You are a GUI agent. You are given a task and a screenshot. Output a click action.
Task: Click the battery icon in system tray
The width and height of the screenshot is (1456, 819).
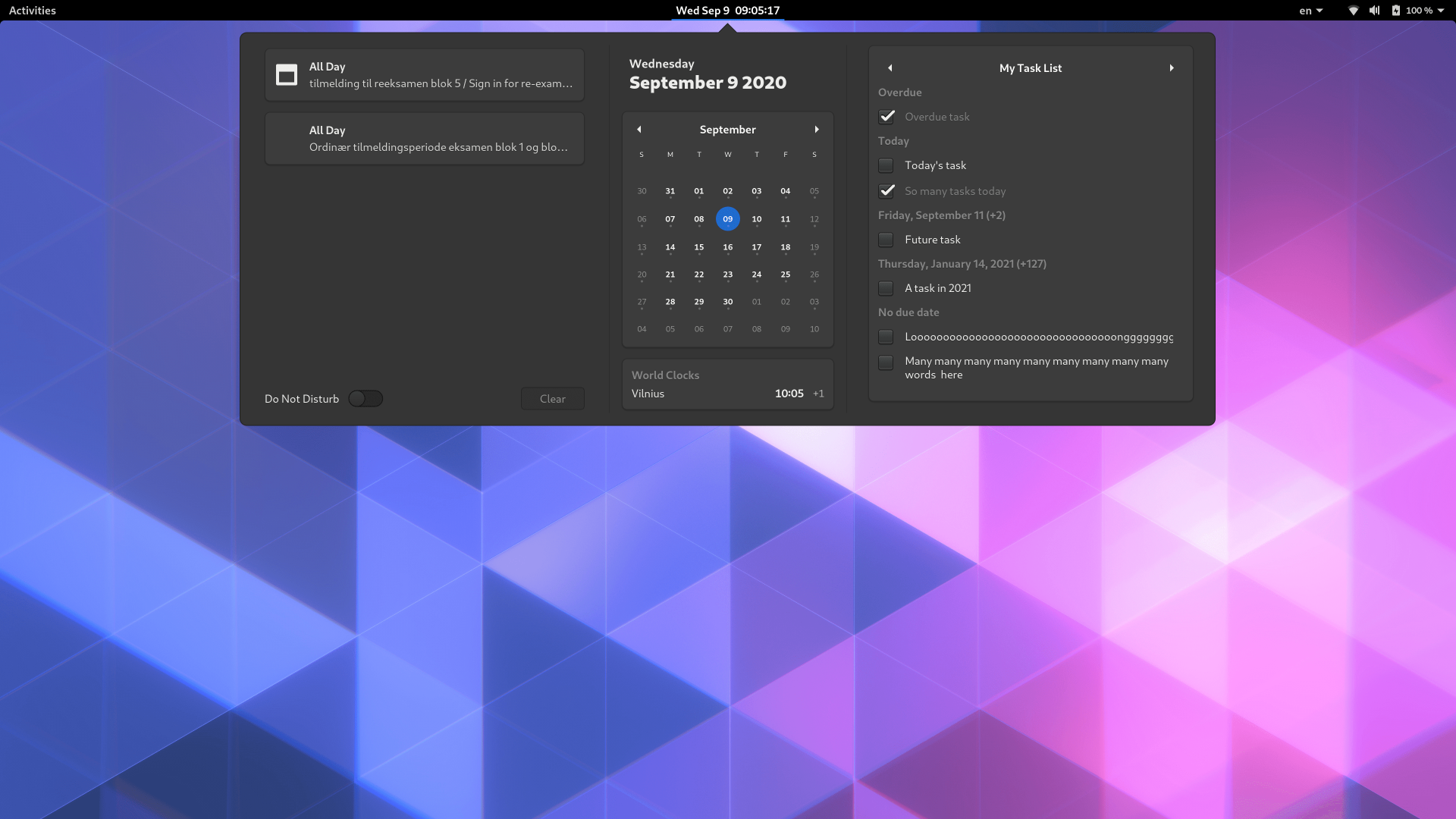click(1396, 10)
